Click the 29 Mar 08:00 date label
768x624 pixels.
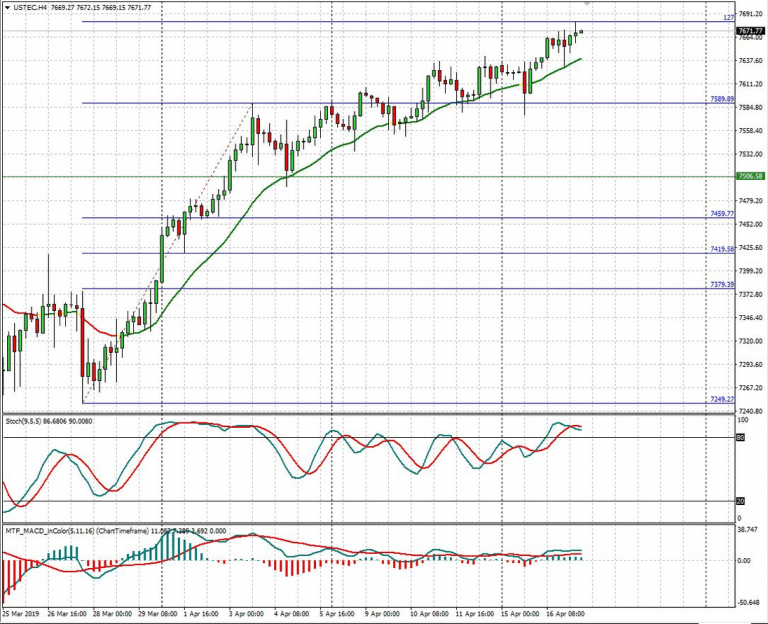pyautogui.click(x=157, y=614)
